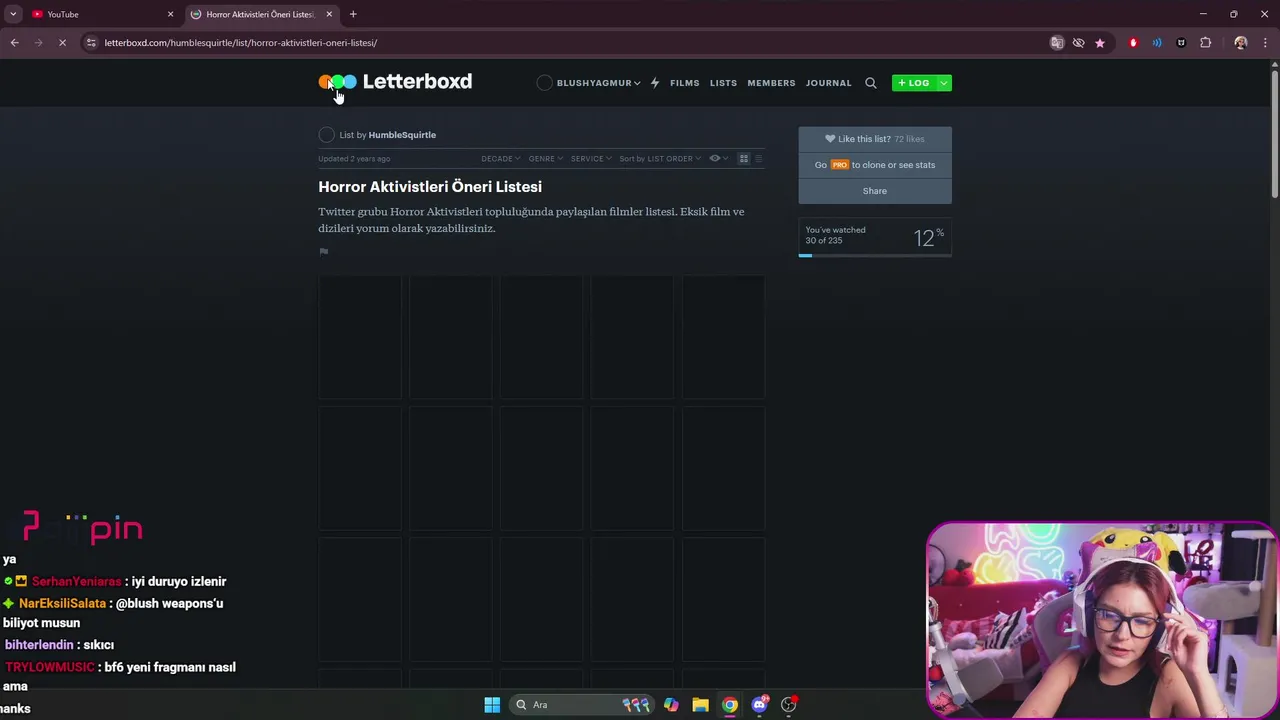Open Google Translate icon in the address bar
Image resolution: width=1280 pixels, height=720 pixels.
coord(1057,43)
